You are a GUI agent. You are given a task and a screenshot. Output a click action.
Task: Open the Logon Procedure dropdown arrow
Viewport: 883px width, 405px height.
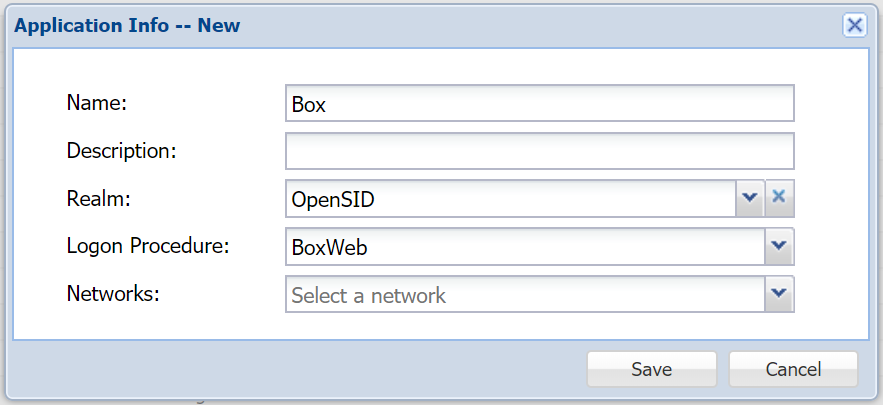click(x=779, y=246)
